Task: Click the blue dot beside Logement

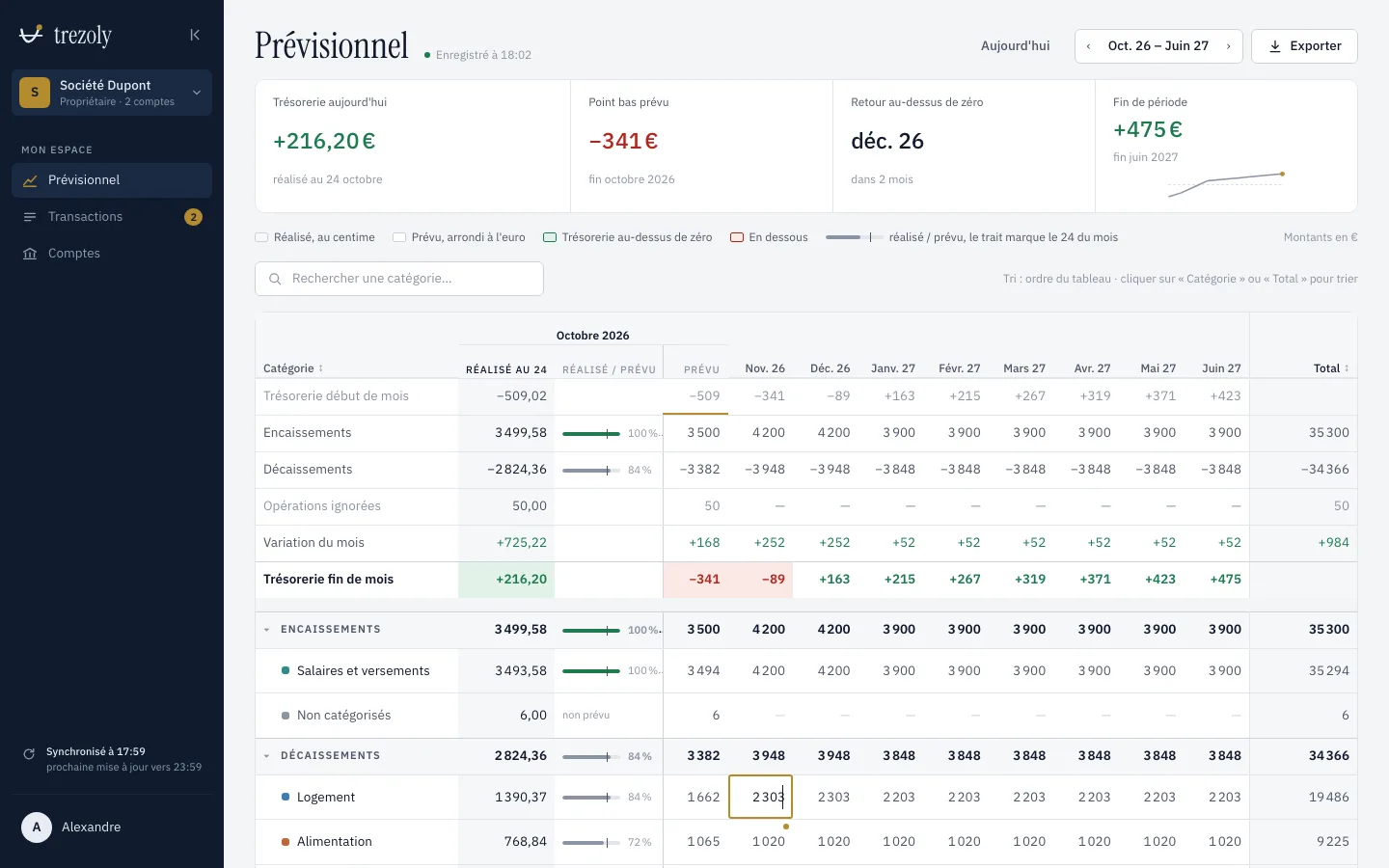Action: click(x=286, y=797)
